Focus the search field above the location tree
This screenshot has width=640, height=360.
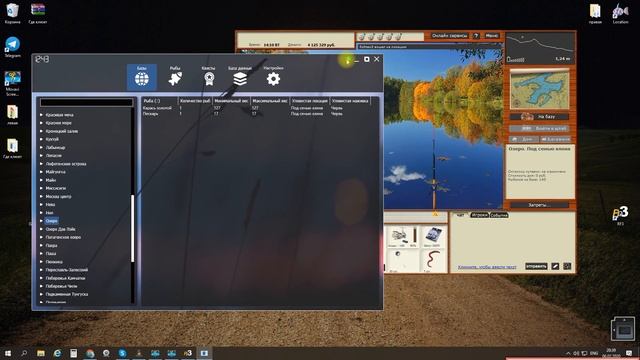(x=87, y=102)
